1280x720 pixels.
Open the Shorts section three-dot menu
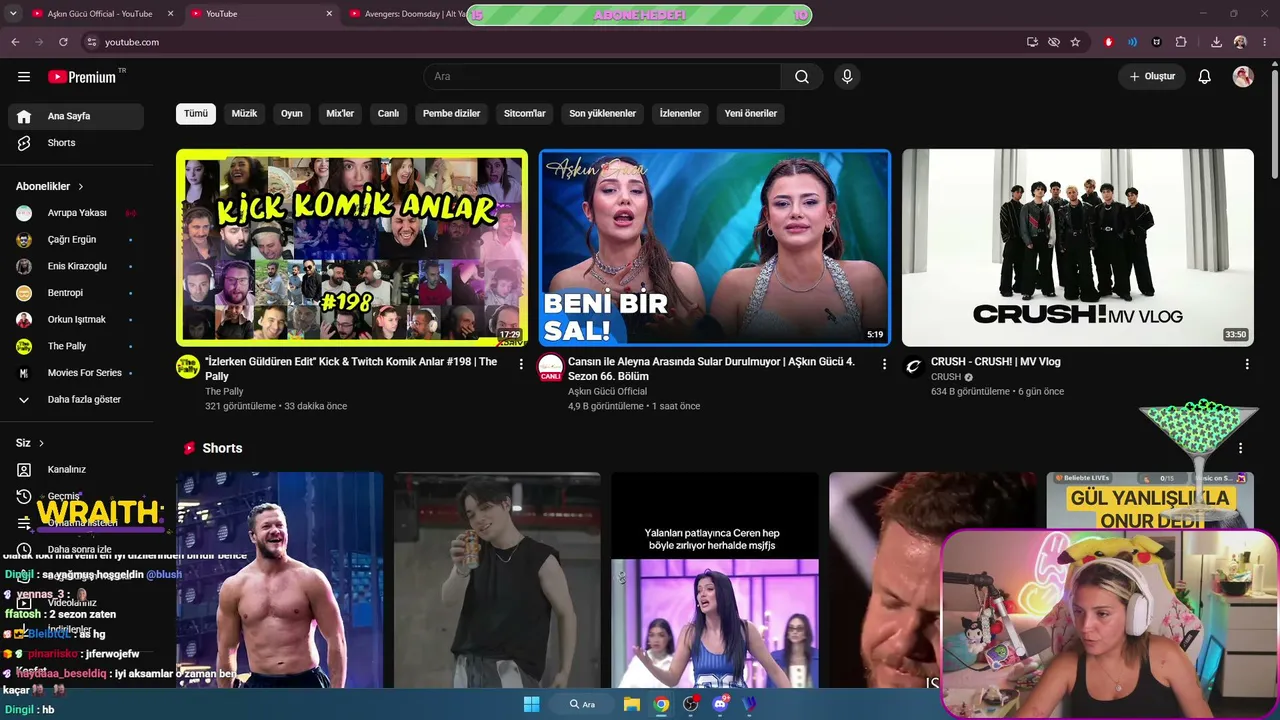(x=1241, y=448)
